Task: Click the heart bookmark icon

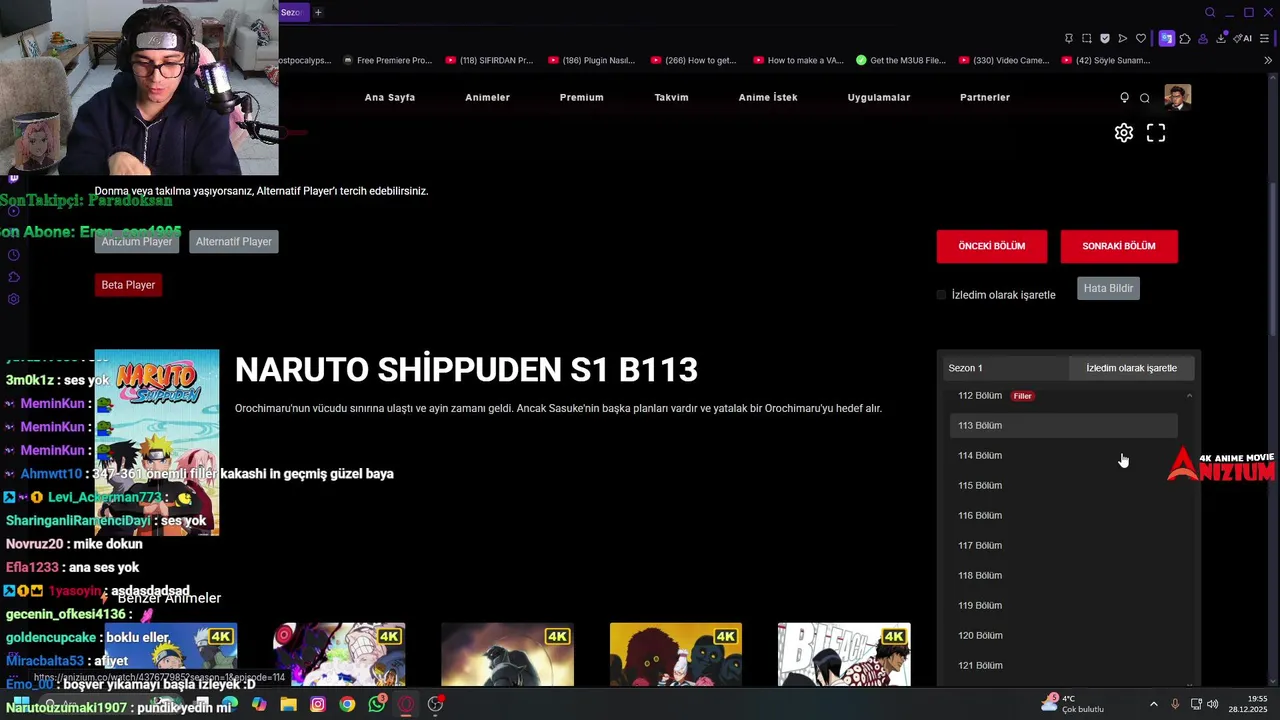Action: click(1141, 39)
